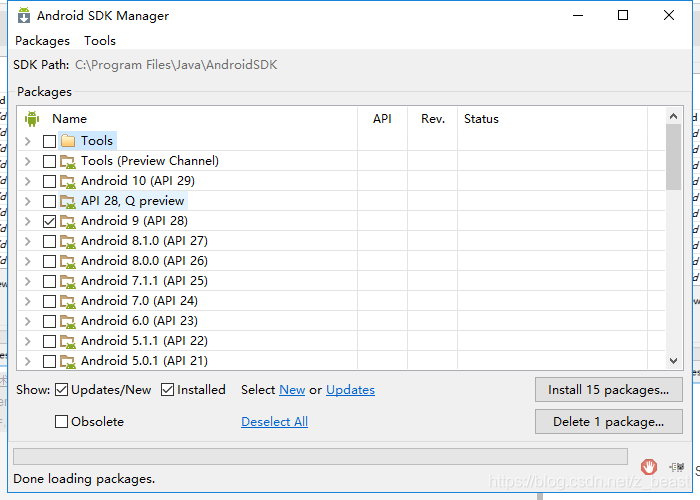The width and height of the screenshot is (700, 500).
Task: Click the Android 10 (API 29) folder icon
Action: 68,181
